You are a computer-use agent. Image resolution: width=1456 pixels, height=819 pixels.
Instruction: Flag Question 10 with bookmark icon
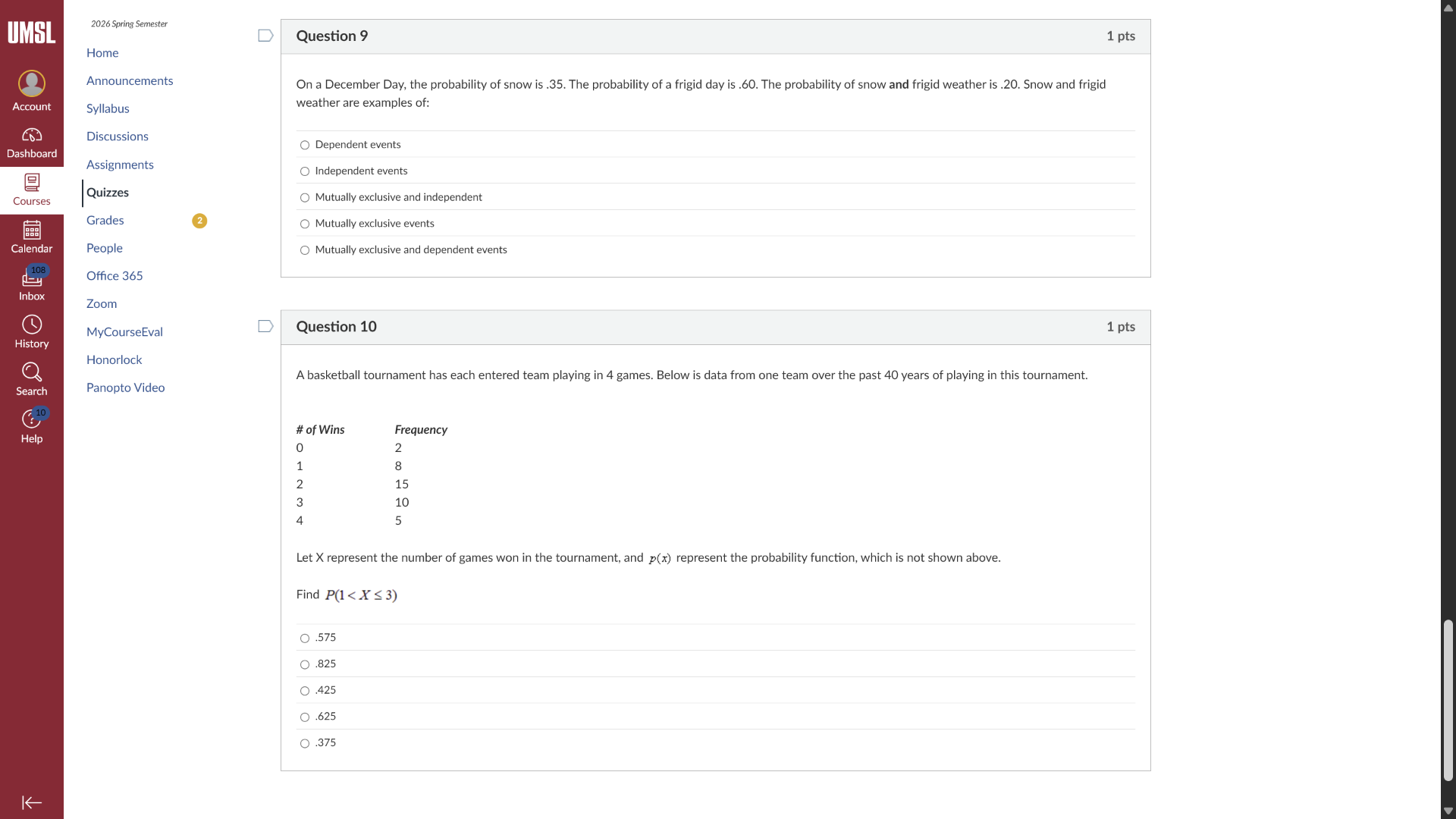pyautogui.click(x=265, y=326)
